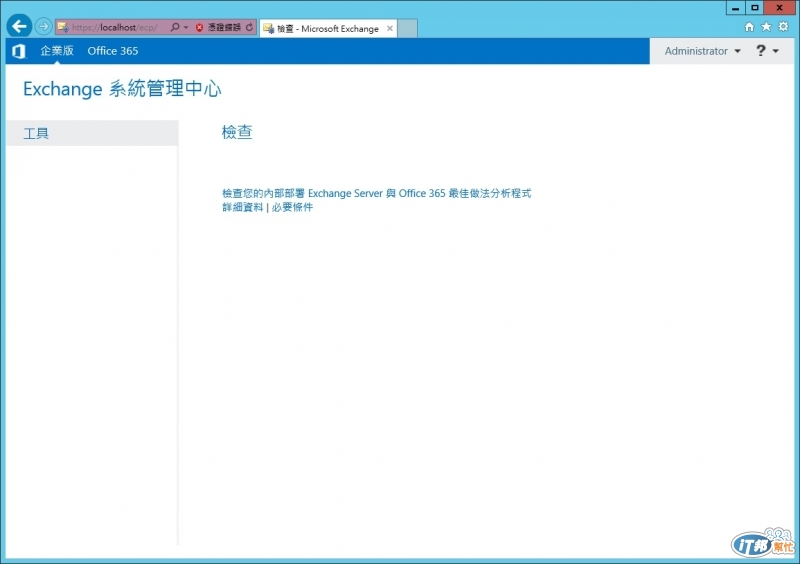
Task: Click the question mark help icon
Action: point(760,51)
